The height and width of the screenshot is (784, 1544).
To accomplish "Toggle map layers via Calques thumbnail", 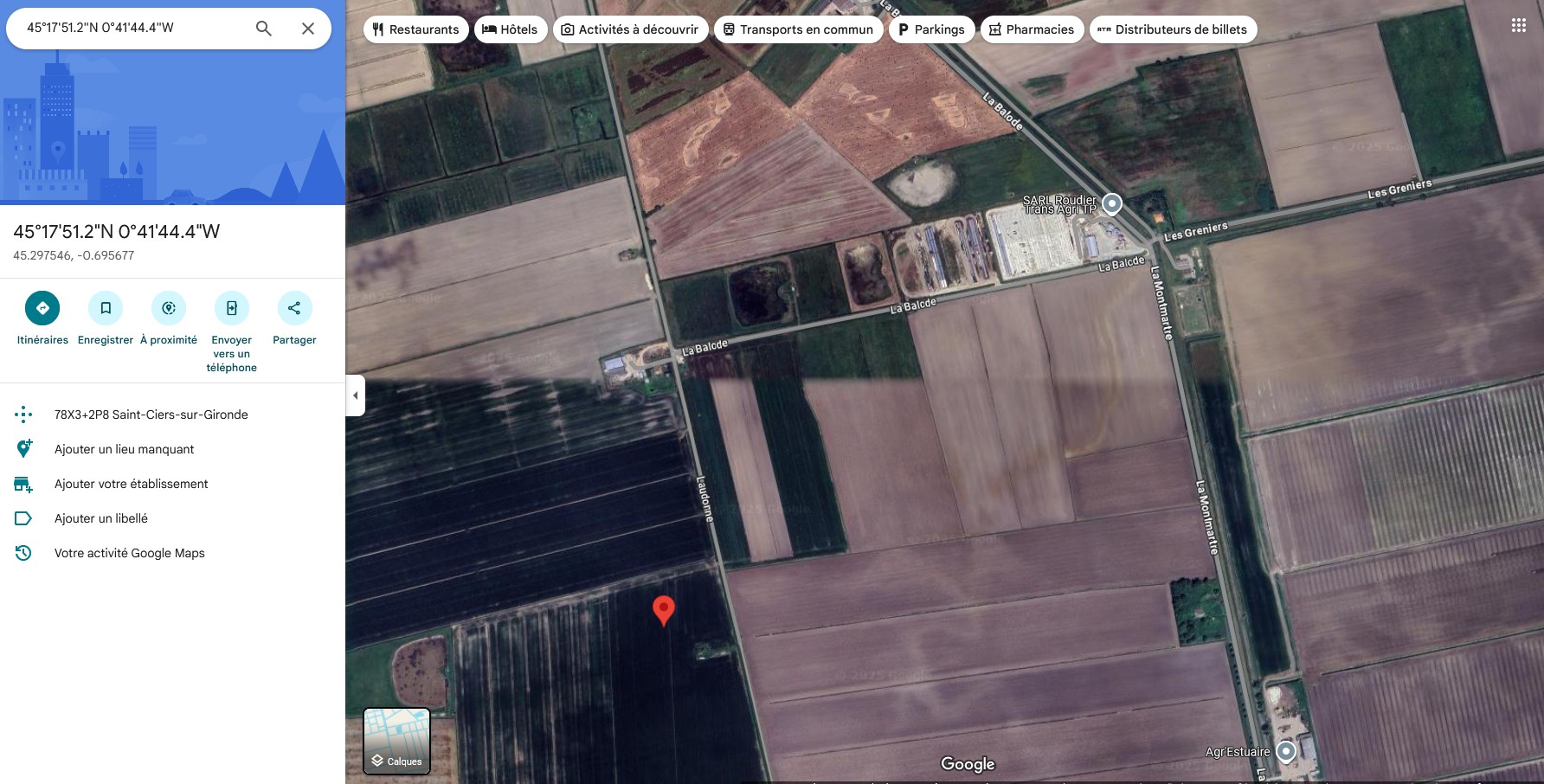I will (397, 741).
